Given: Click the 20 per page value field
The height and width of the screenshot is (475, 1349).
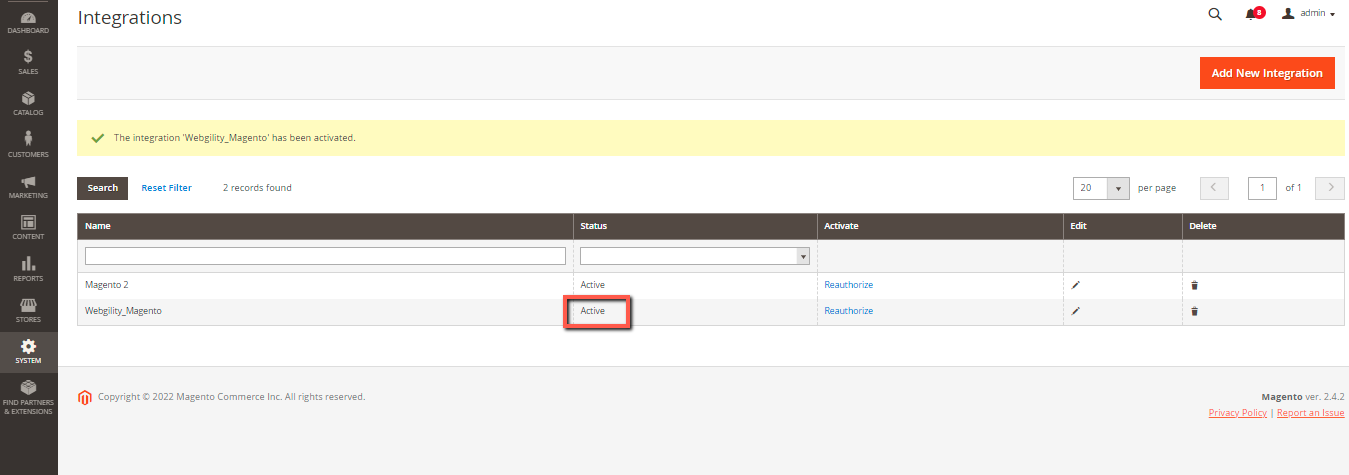Looking at the screenshot, I should click(1090, 188).
